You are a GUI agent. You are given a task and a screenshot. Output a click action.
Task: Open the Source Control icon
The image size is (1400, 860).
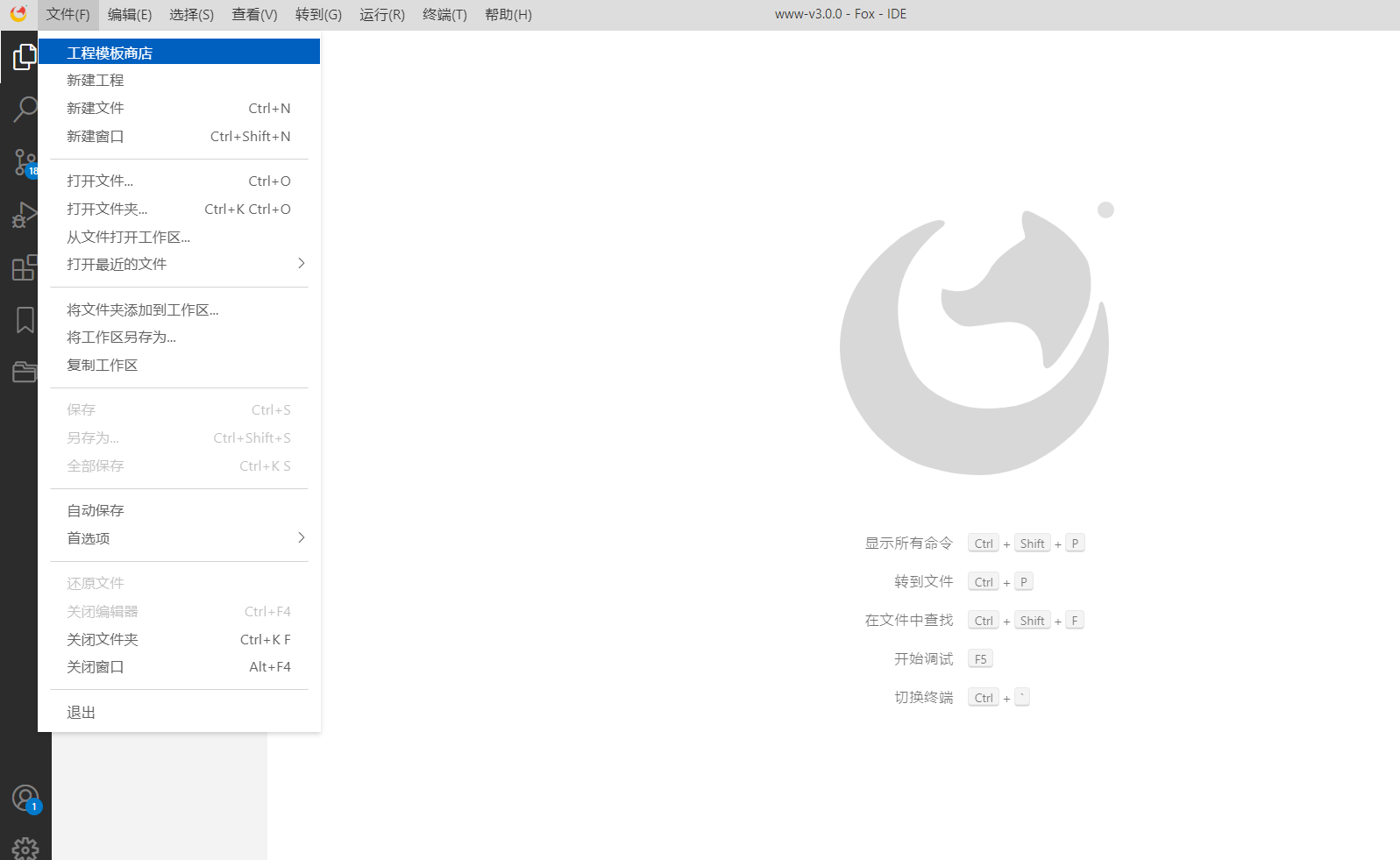25,162
